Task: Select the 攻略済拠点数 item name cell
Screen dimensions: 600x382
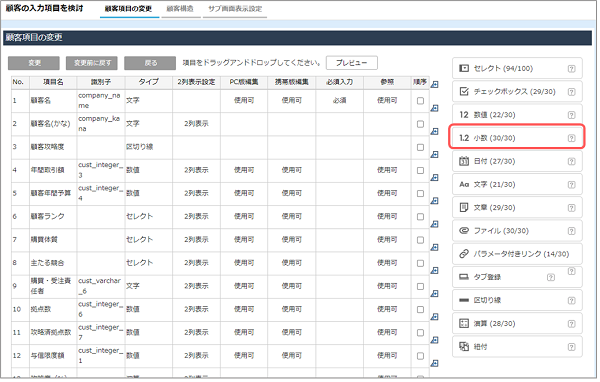Action: click(53, 332)
